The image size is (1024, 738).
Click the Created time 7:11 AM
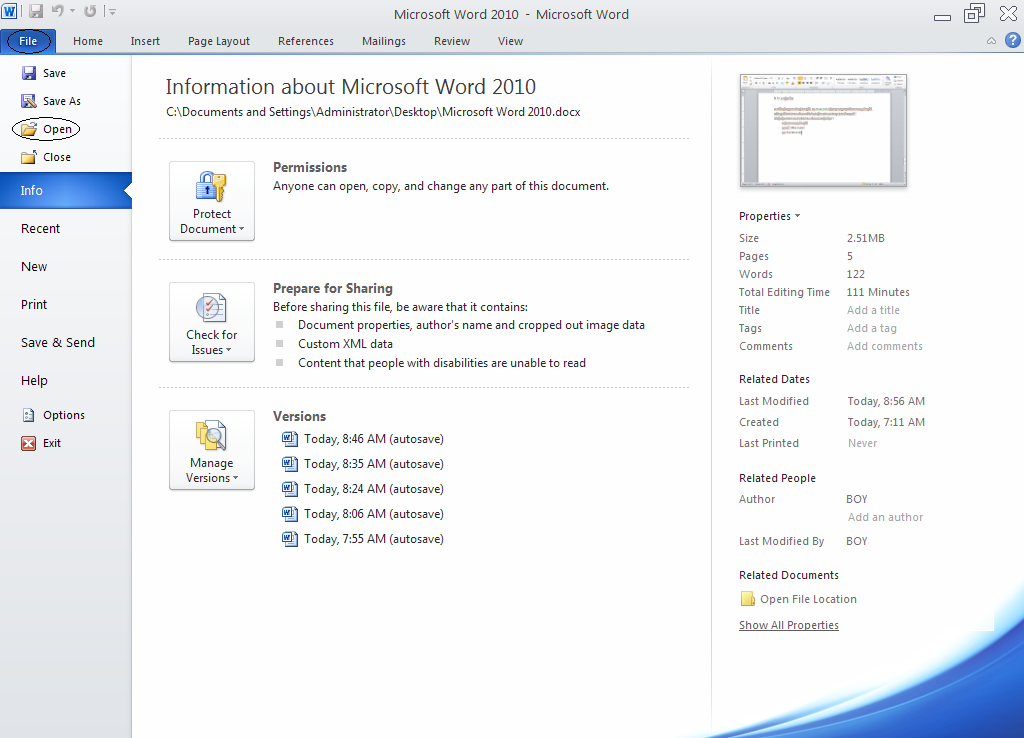tap(886, 422)
